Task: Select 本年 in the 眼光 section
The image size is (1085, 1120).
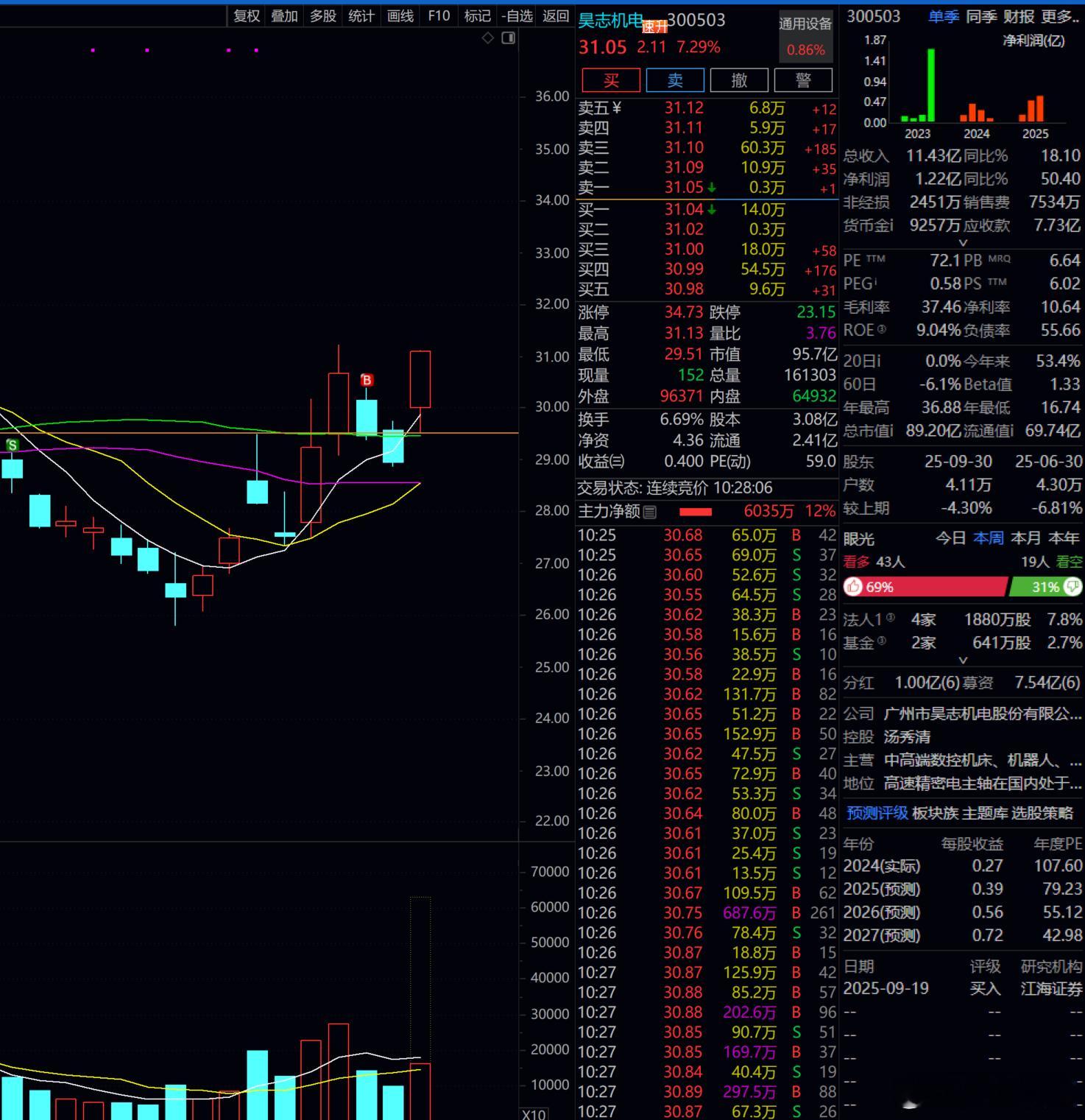Action: pos(1064,538)
